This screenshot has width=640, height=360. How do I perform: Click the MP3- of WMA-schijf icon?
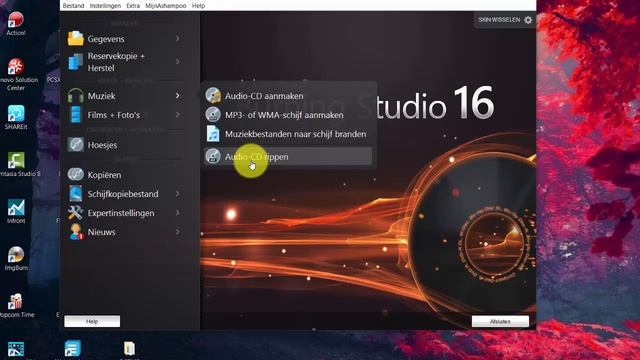point(213,115)
